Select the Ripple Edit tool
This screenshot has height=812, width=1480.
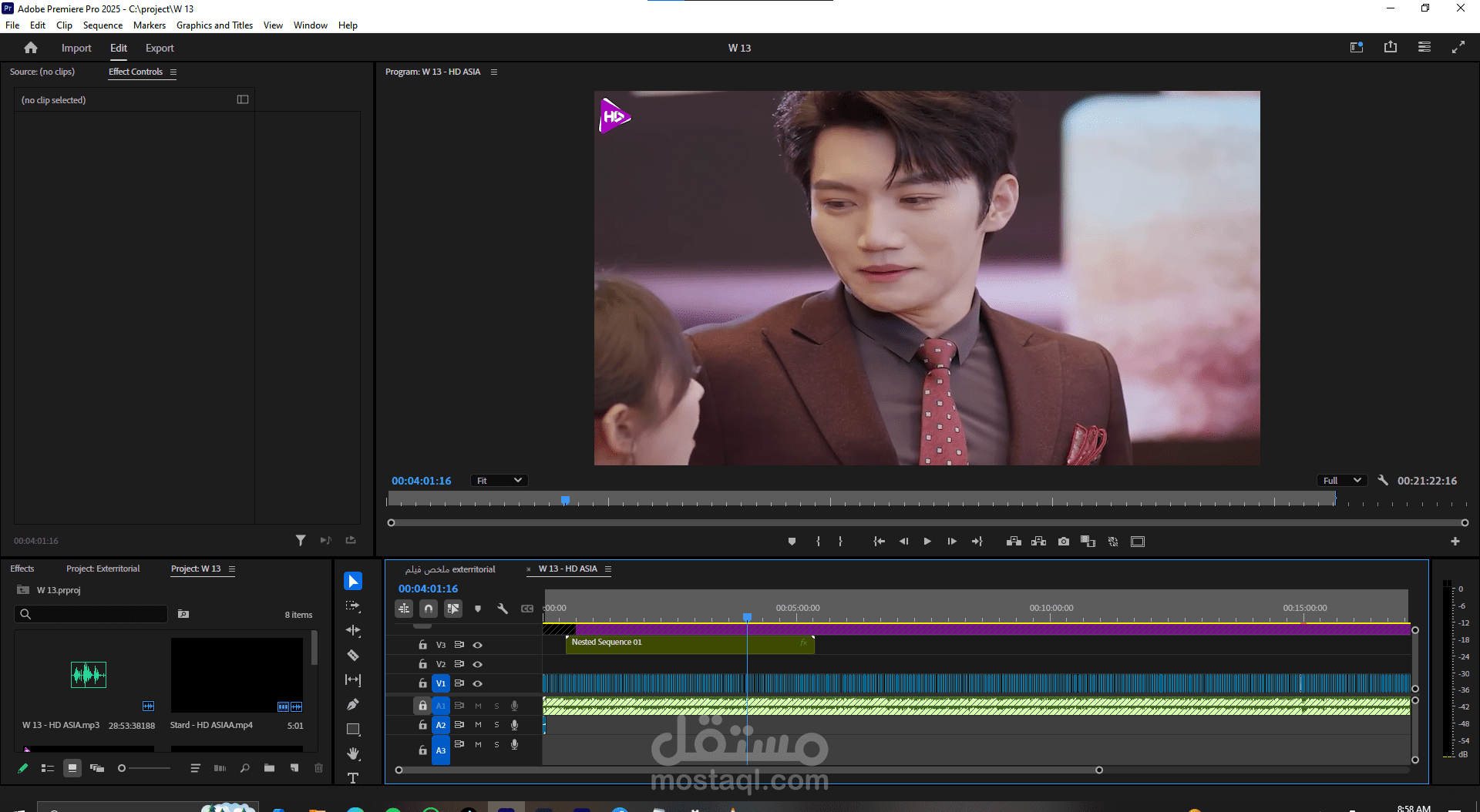click(x=353, y=630)
